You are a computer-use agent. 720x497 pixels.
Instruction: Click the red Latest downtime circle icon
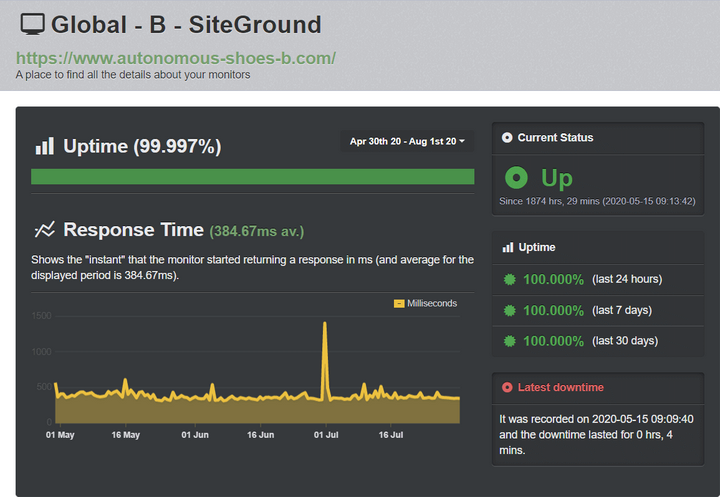pos(507,388)
